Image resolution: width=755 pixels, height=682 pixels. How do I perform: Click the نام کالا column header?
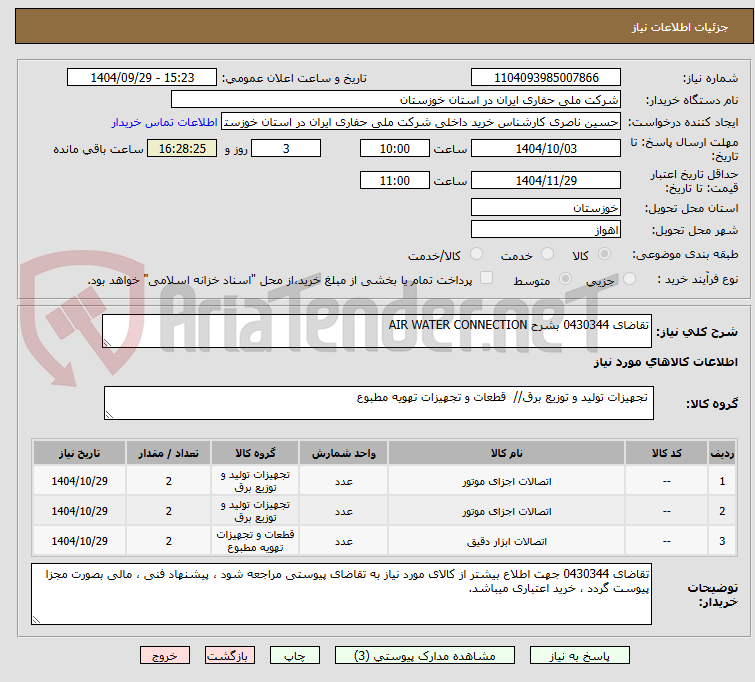coord(507,453)
